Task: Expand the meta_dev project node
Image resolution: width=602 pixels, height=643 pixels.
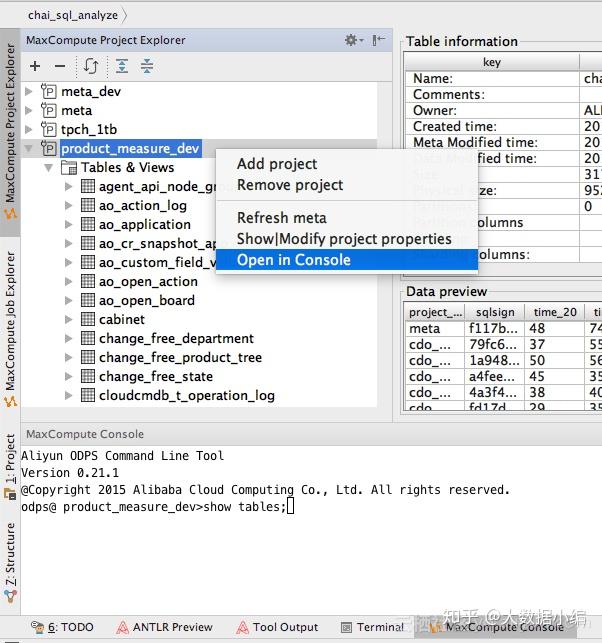Action: [29, 91]
